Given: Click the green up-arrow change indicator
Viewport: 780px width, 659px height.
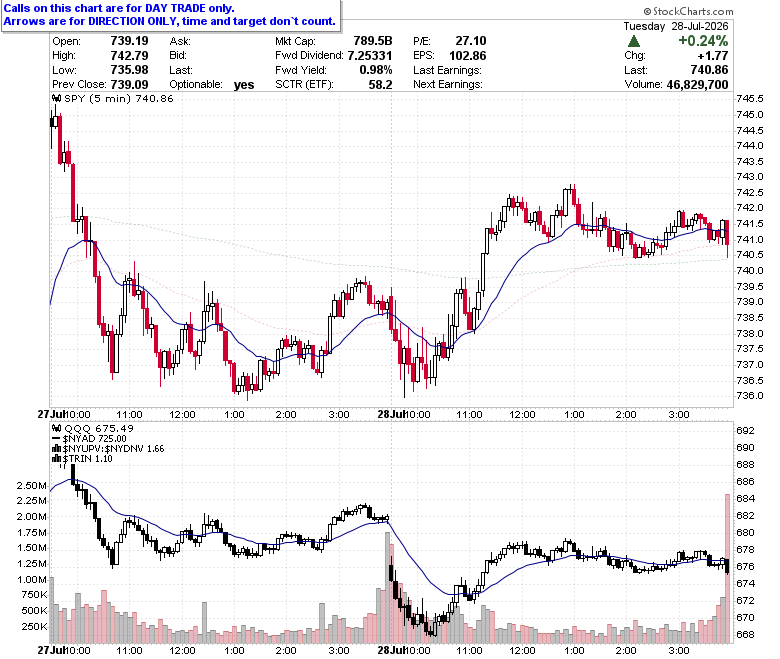Looking at the screenshot, I should pyautogui.click(x=634, y=41).
